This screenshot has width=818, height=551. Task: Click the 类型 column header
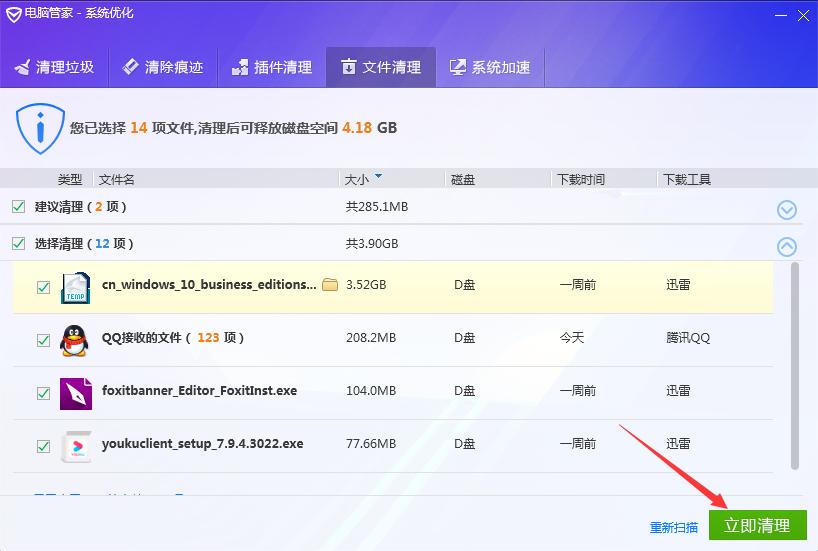[70, 179]
